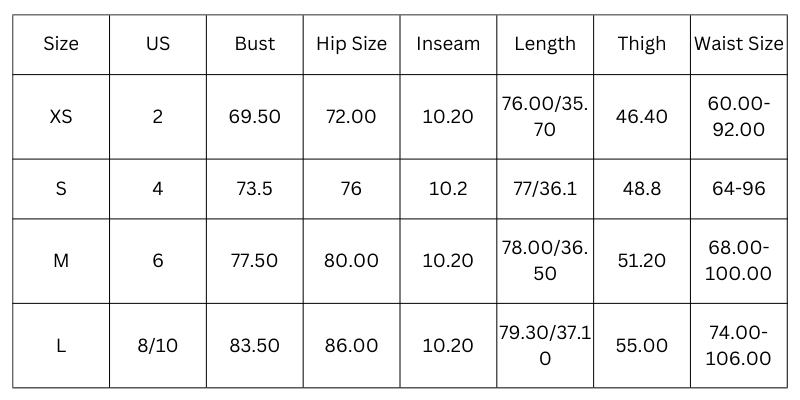The width and height of the screenshot is (800, 400).
Task: Select the L size row label
Action: (61, 346)
